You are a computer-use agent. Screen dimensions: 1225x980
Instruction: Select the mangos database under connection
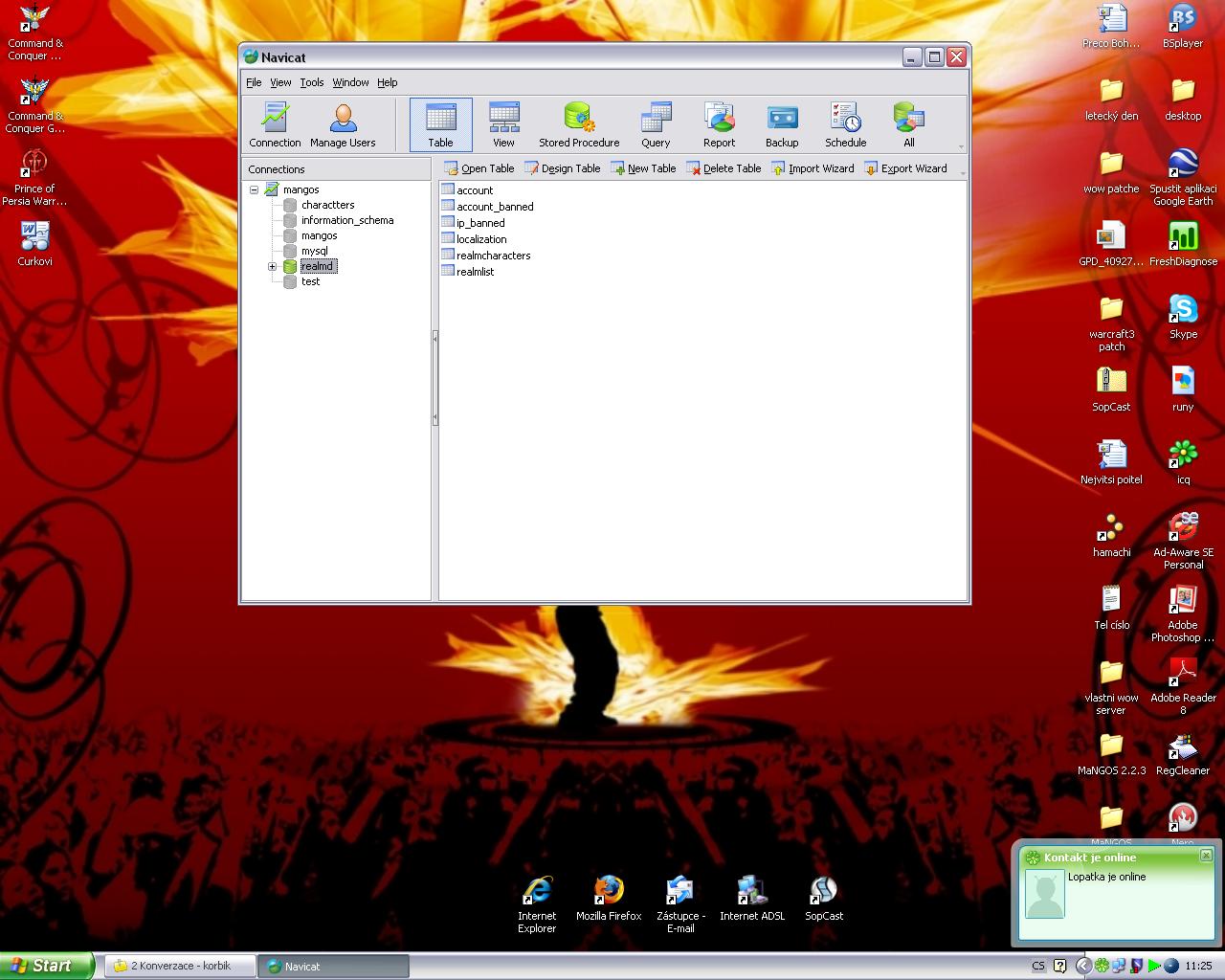pos(319,235)
